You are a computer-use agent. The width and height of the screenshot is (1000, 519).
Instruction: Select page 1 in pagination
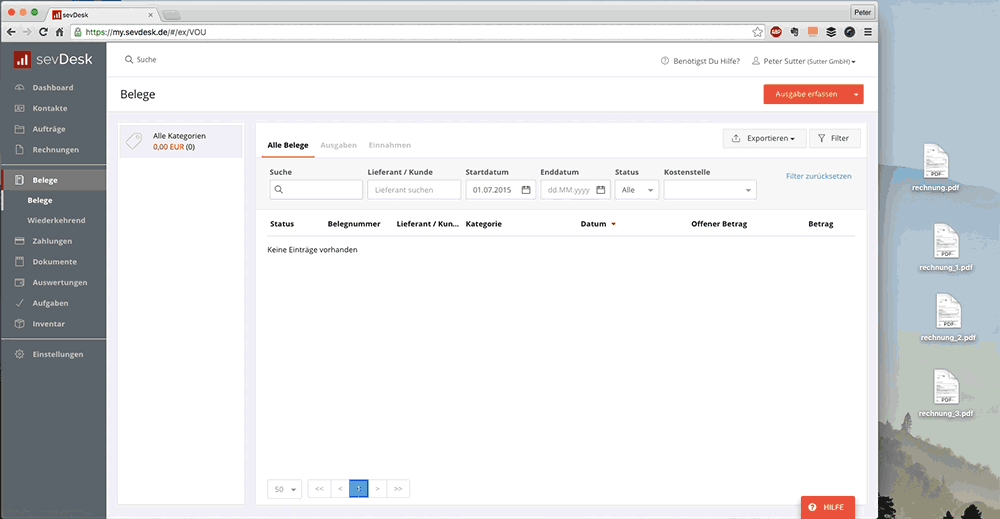358,489
